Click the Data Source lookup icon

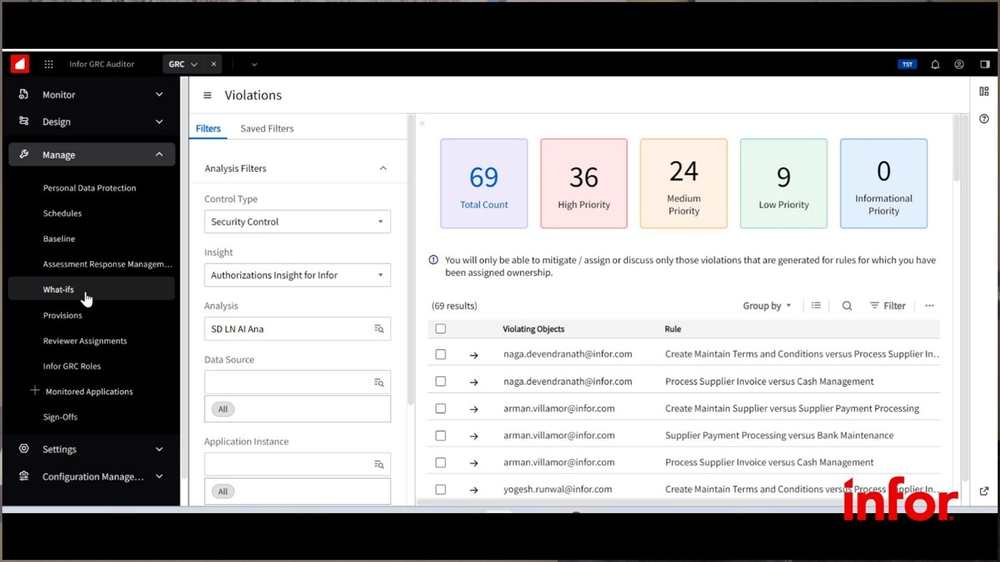click(379, 383)
